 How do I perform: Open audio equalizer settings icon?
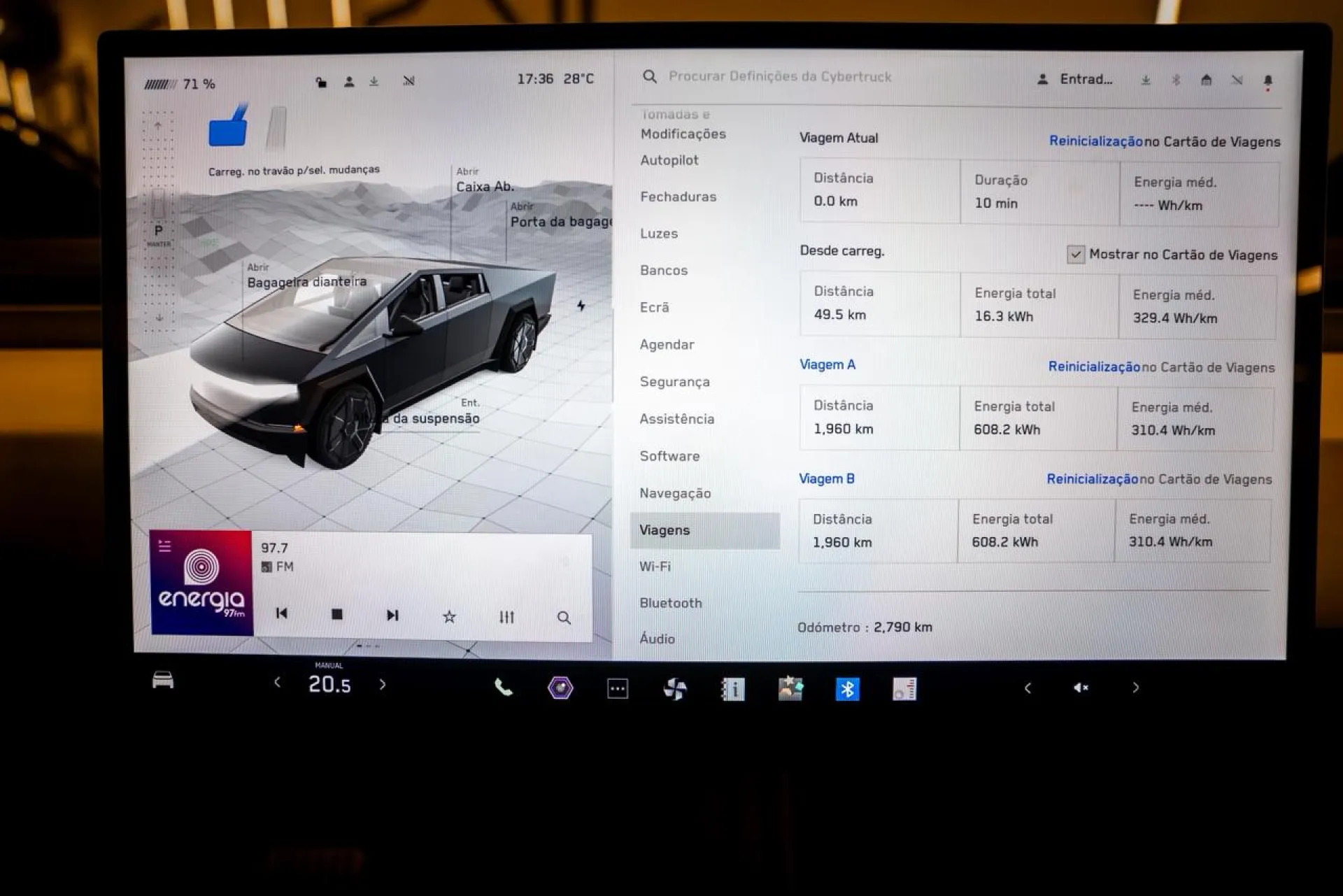[506, 616]
